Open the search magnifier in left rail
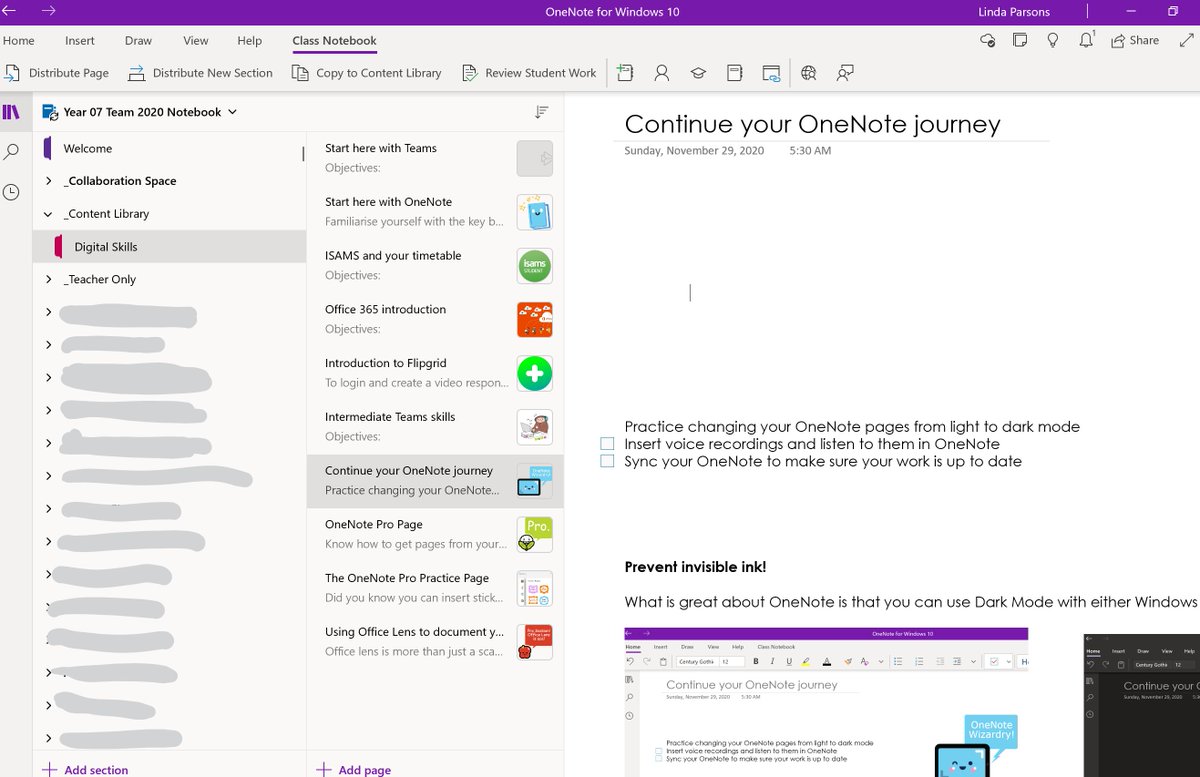Screen dimensions: 1200x777 click(11, 152)
